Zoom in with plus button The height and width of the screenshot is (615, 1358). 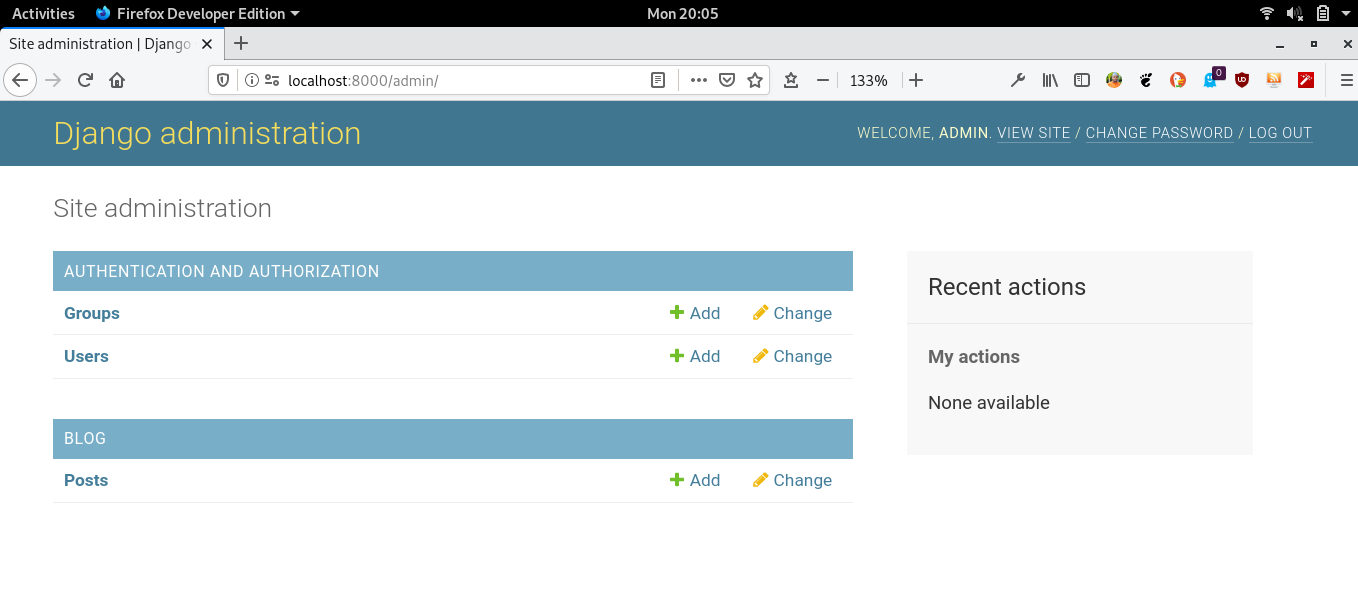(916, 80)
